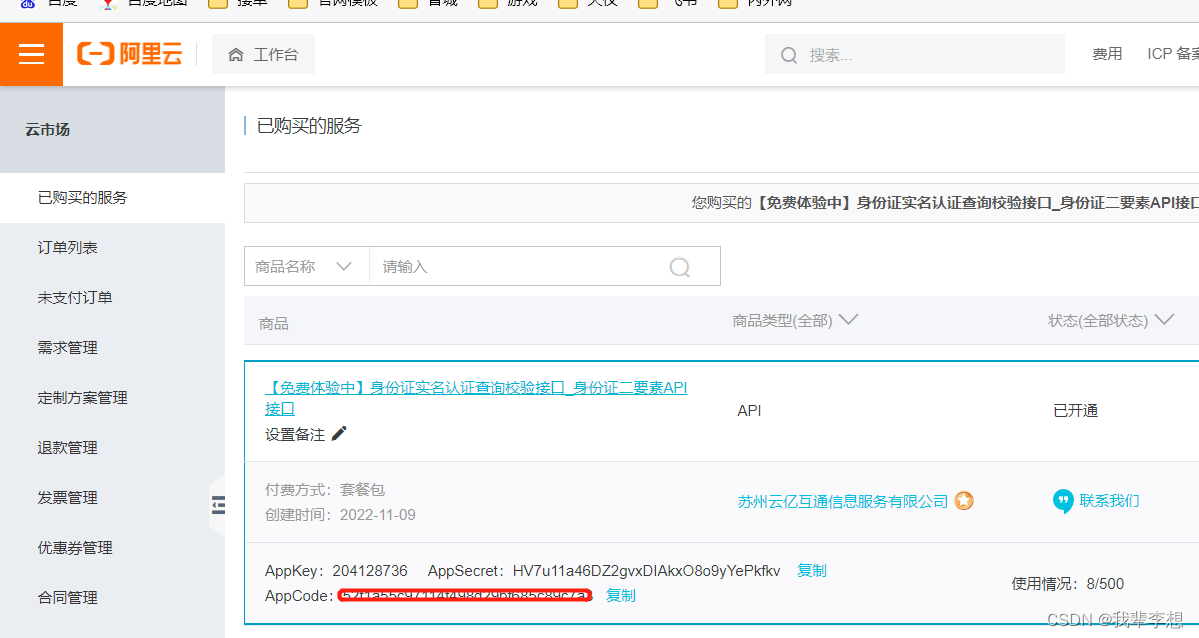Focus the top 搜索 search field
The image size is (1199, 638).
915,55
